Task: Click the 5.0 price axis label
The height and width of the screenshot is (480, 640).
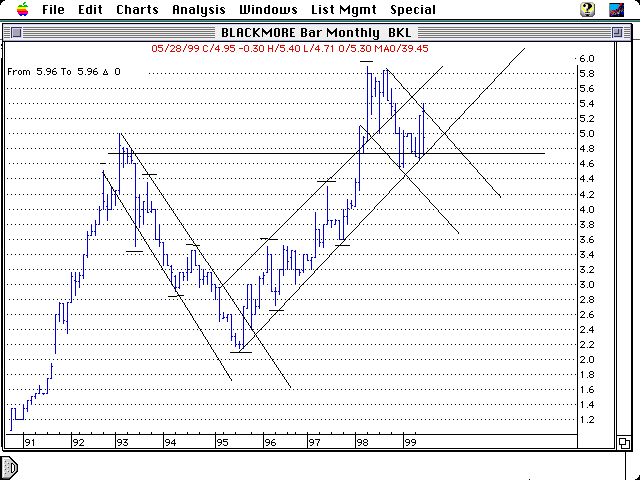Action: (587, 134)
